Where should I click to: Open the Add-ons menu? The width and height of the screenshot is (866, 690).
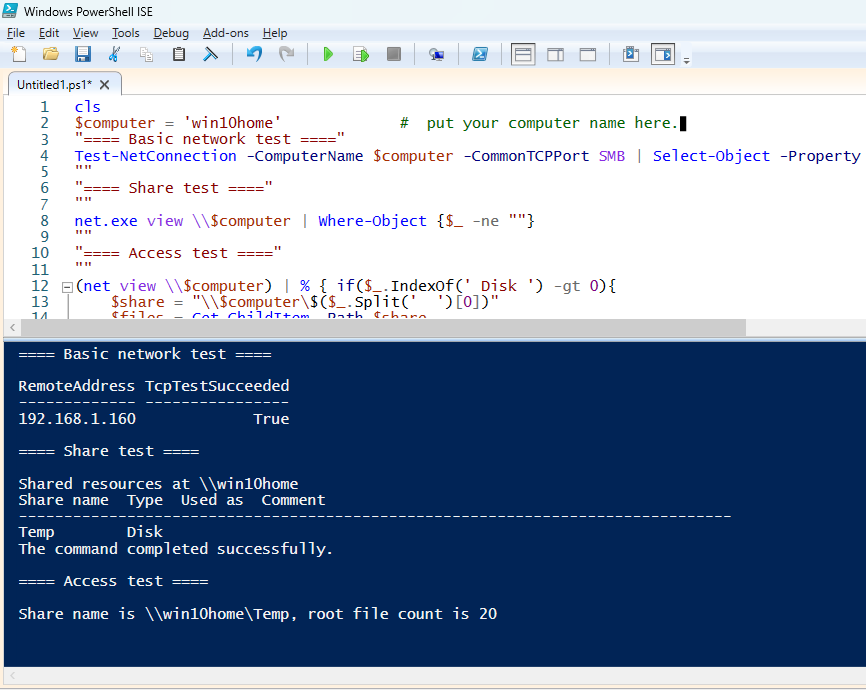pyautogui.click(x=225, y=33)
